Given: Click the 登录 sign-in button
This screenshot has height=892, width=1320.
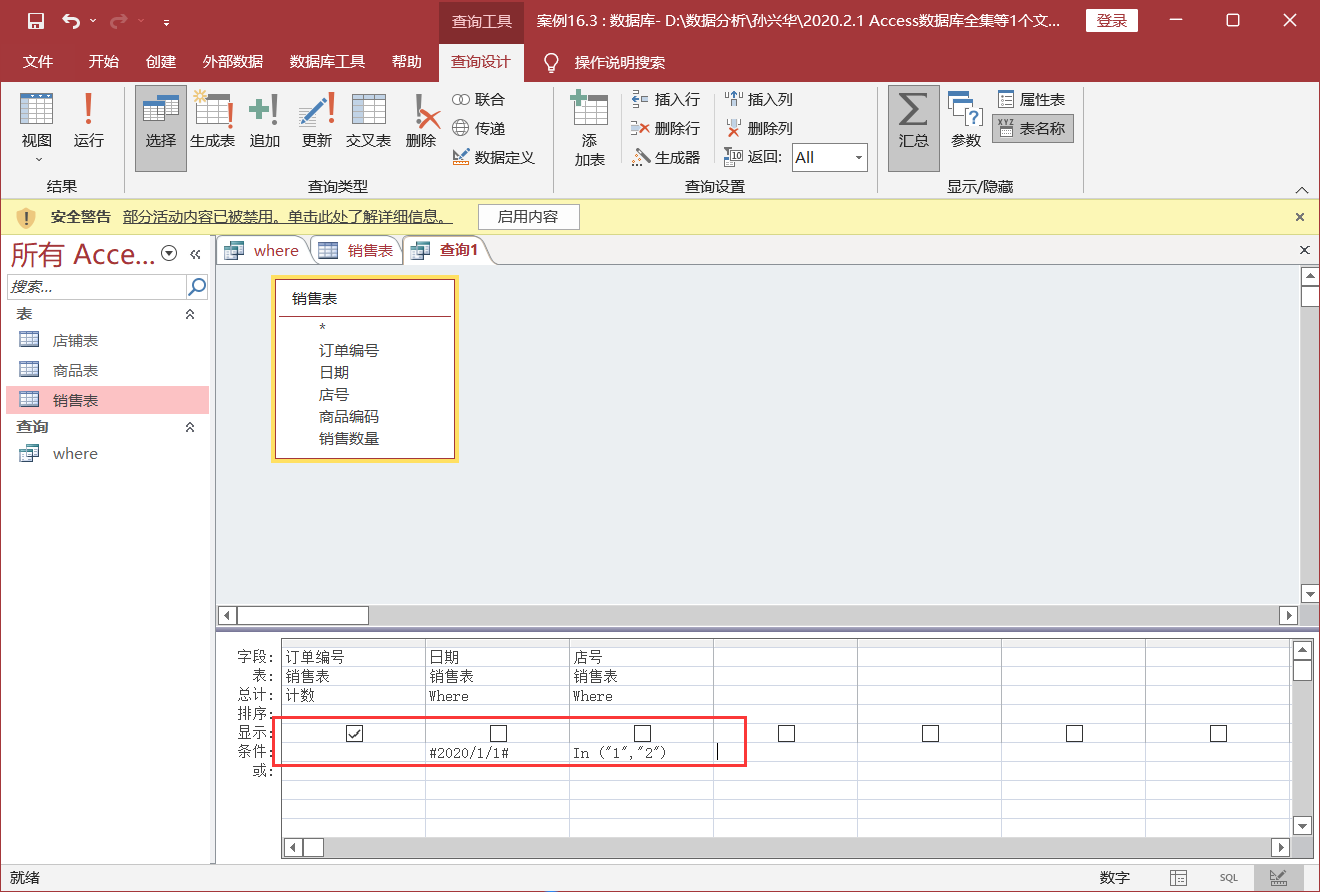Looking at the screenshot, I should coord(1111,21).
